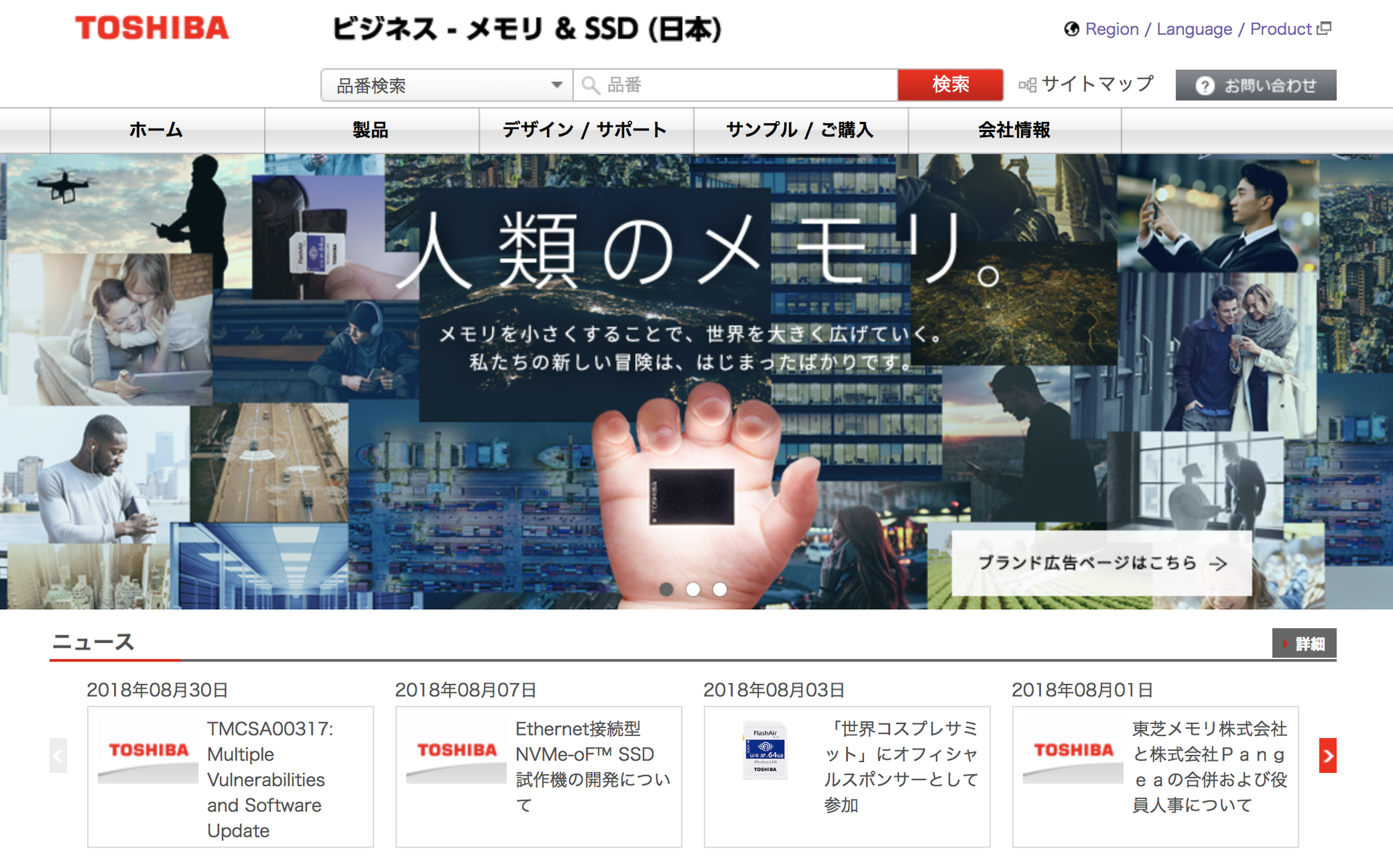Open the サンプル / ご購入 menu
The width and height of the screenshot is (1393, 868).
pyautogui.click(x=800, y=131)
